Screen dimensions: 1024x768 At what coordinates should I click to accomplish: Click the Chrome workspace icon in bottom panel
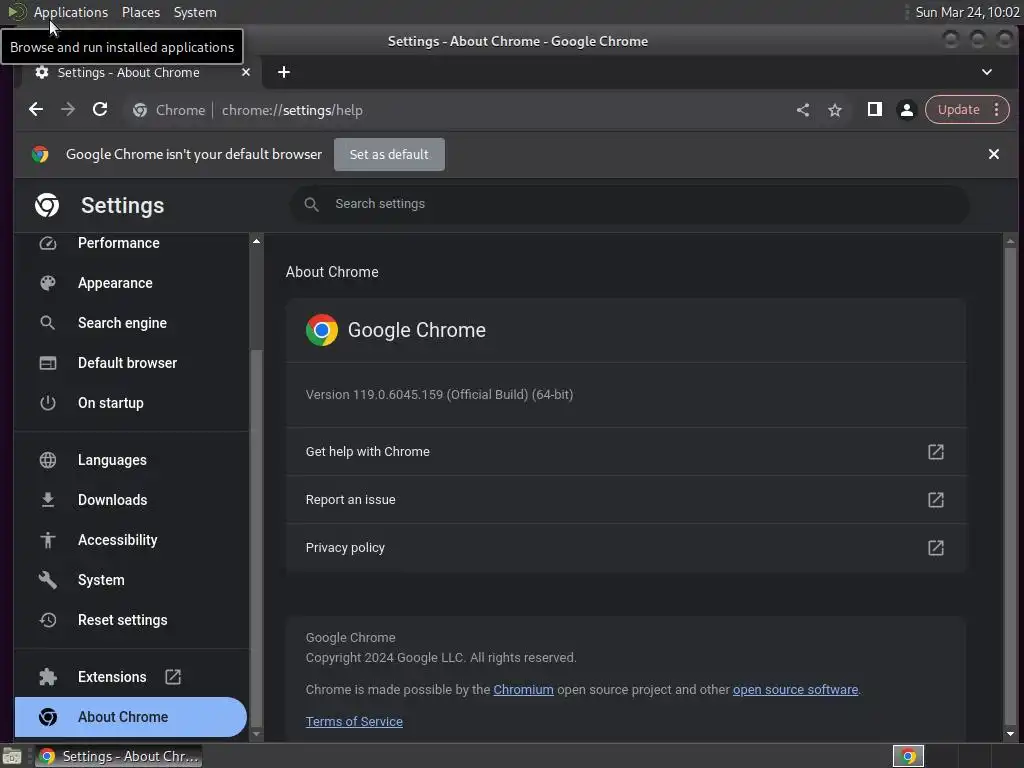908,756
